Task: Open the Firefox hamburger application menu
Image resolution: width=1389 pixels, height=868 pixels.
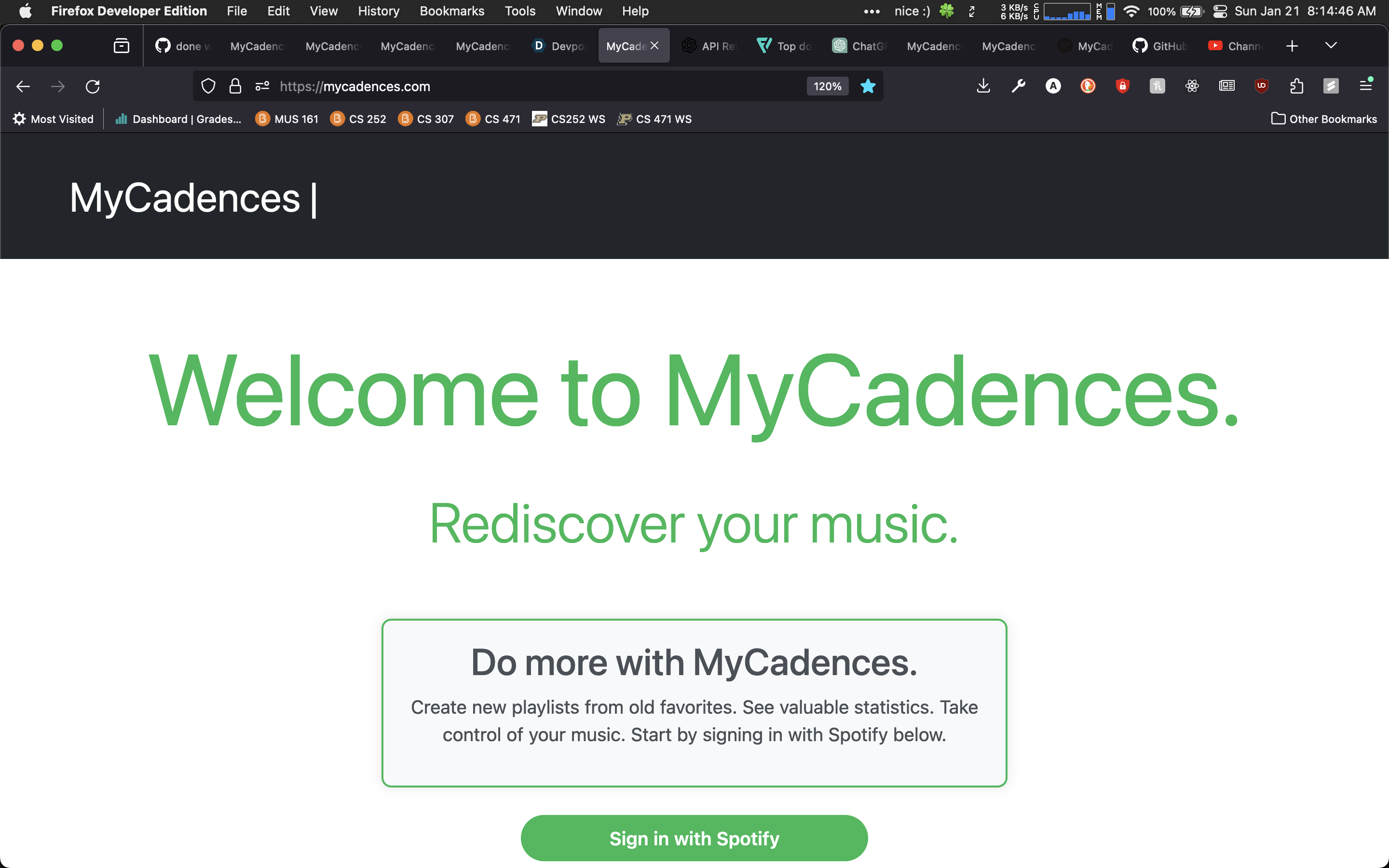Action: pos(1365,86)
